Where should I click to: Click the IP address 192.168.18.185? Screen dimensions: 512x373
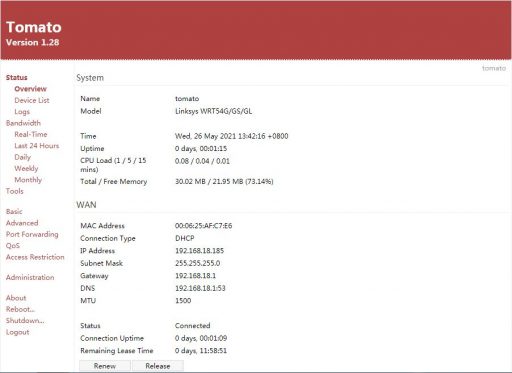tap(199, 251)
